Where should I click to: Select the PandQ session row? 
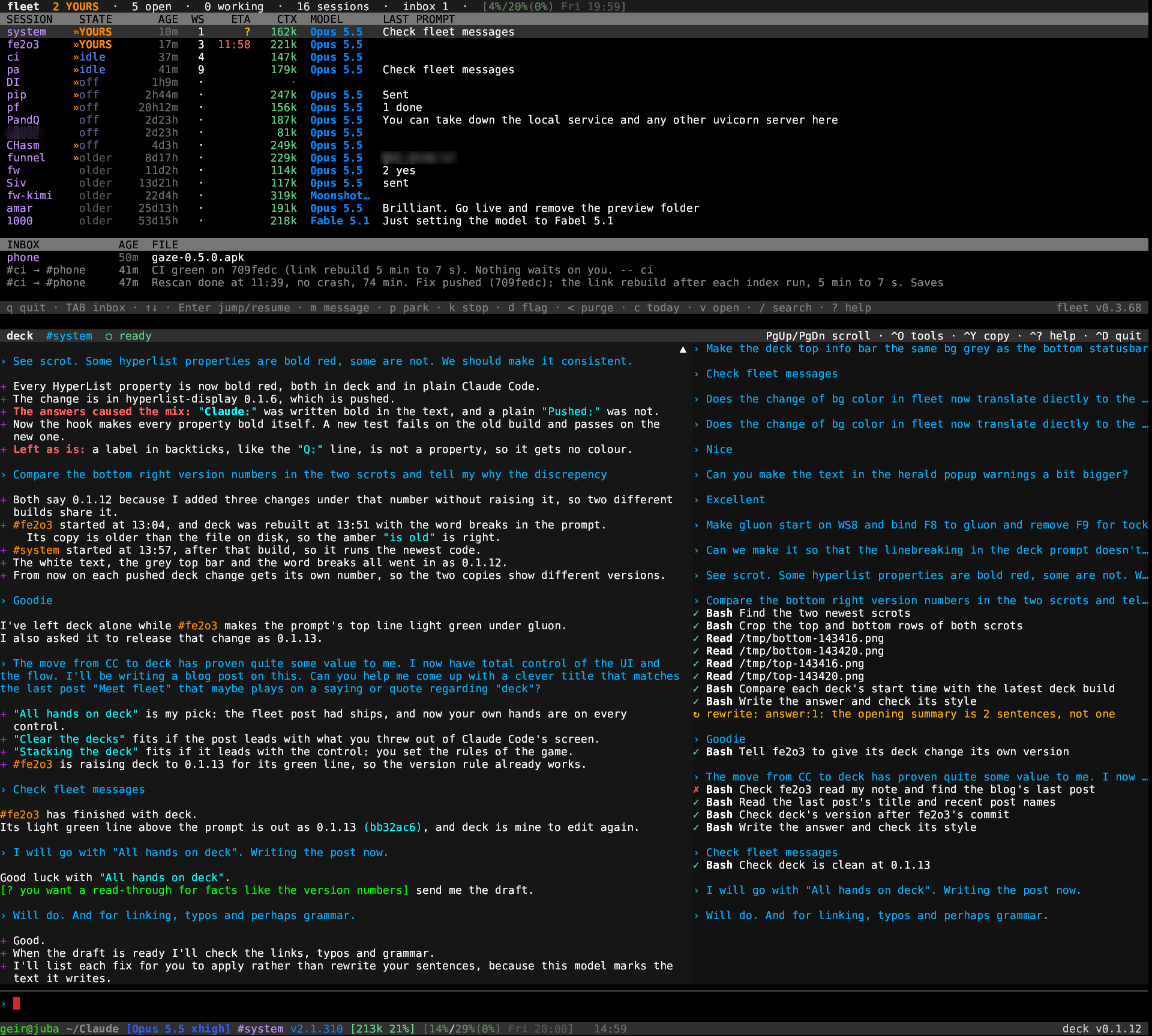pos(574,120)
